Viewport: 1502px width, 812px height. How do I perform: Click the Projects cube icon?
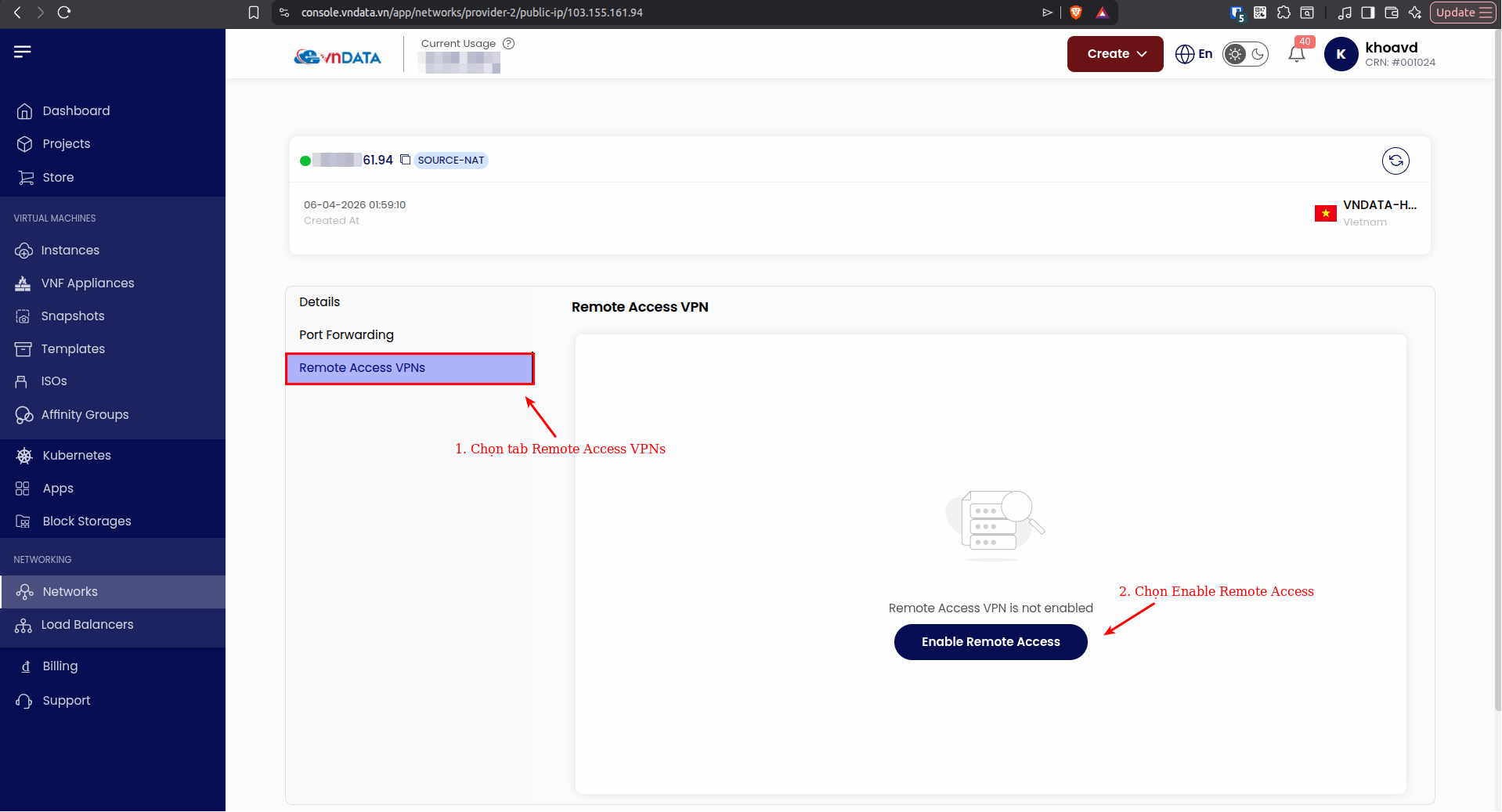point(24,144)
